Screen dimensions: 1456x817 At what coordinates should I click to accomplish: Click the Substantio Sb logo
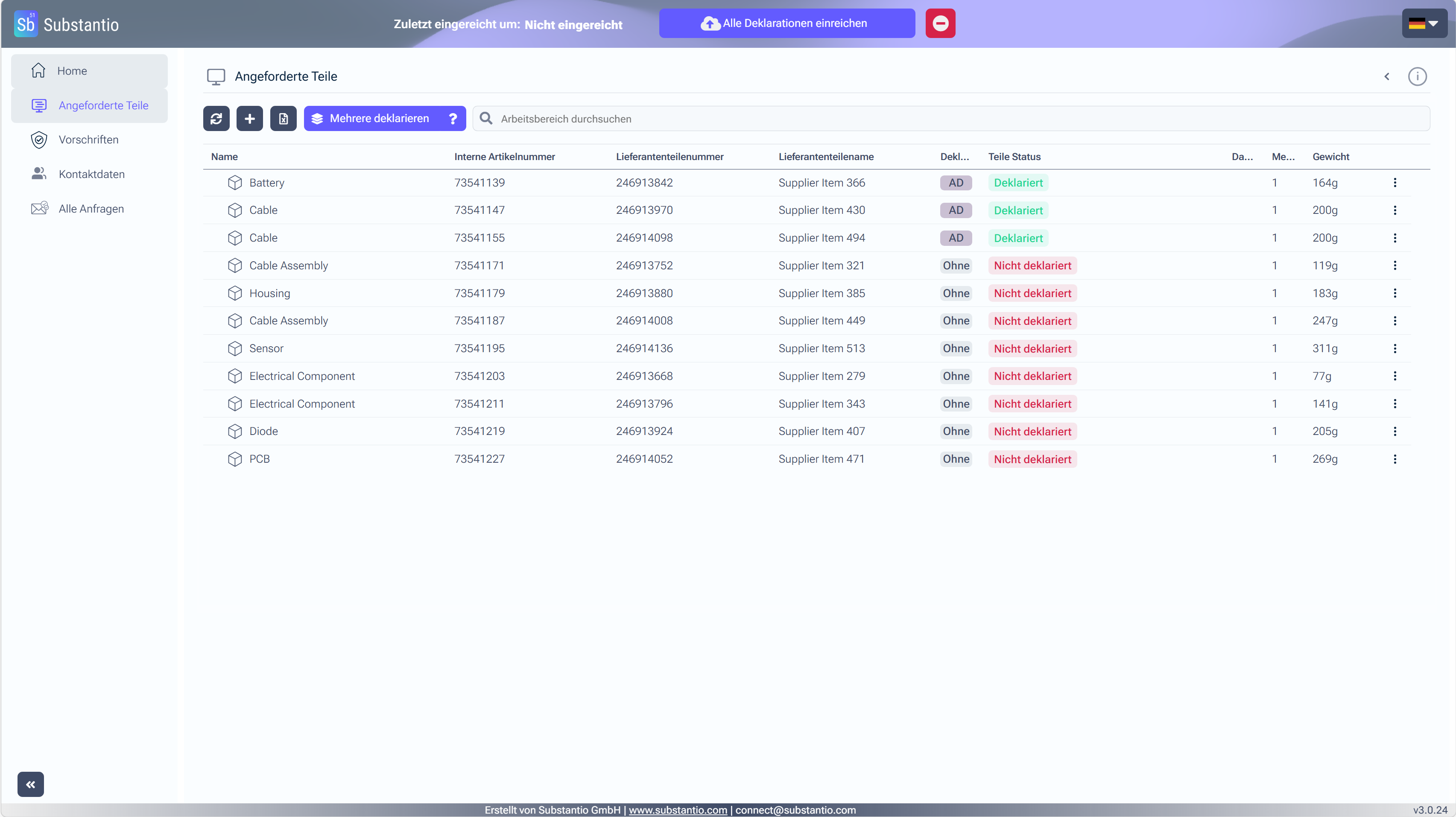coord(26,24)
